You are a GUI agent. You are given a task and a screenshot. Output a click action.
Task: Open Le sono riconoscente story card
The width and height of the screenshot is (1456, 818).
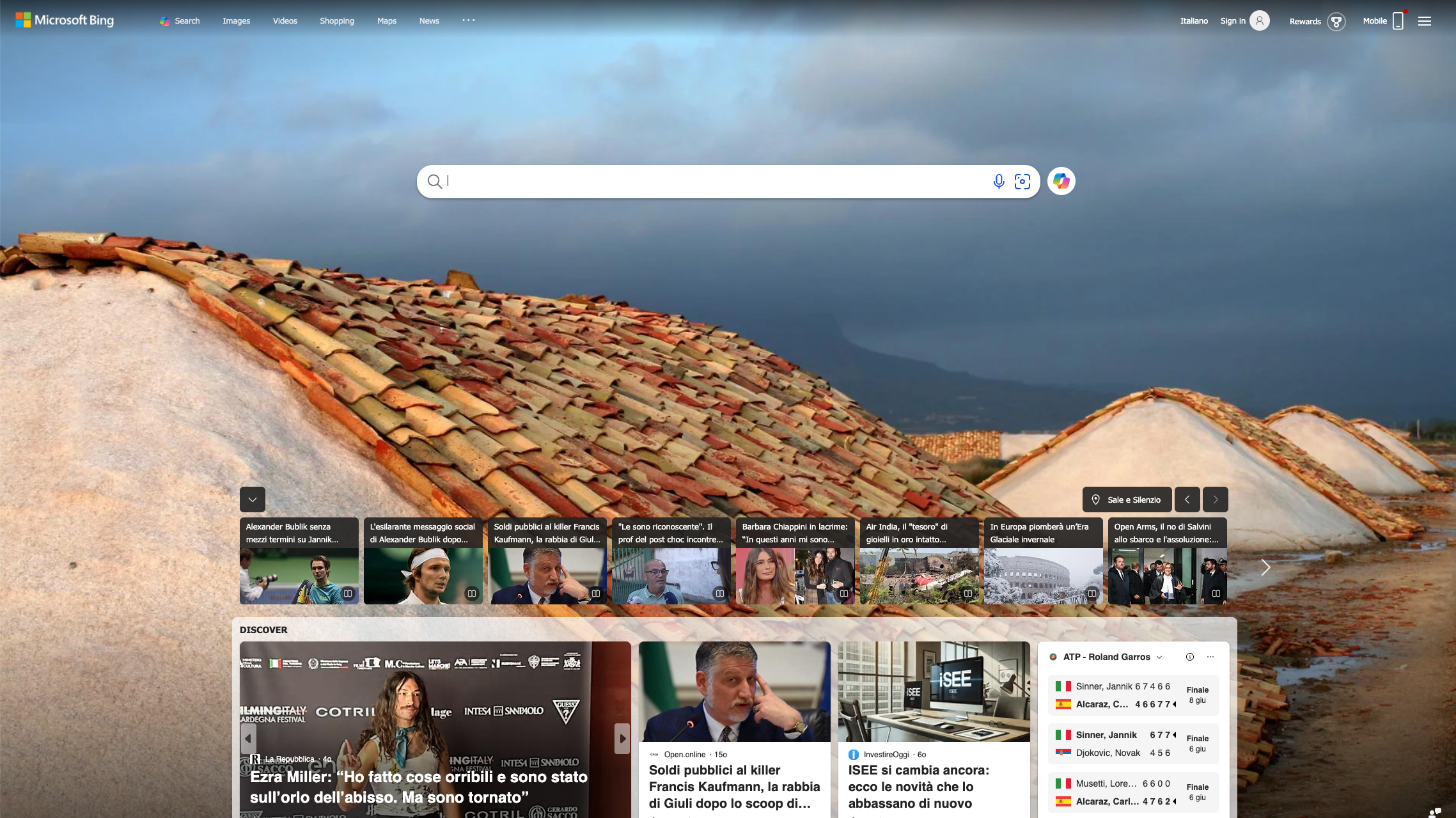[671, 561]
